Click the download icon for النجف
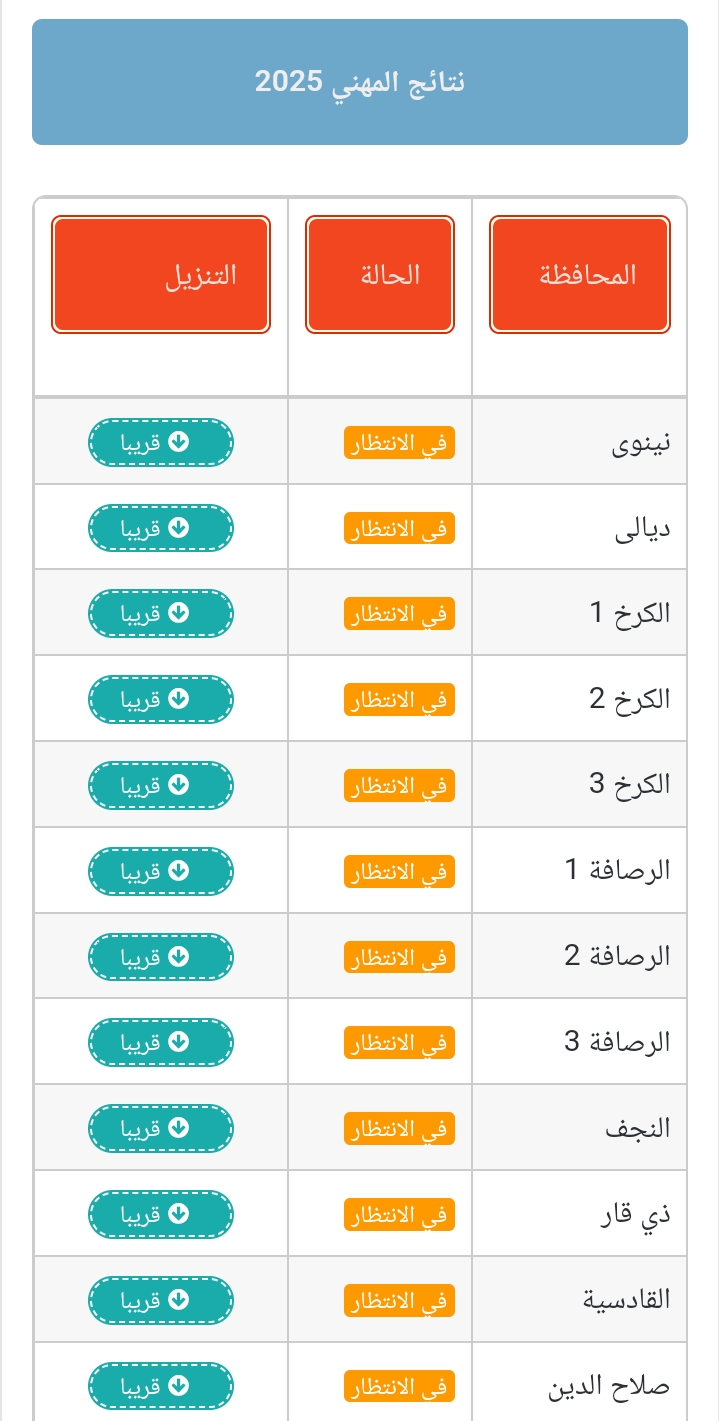 pos(178,1128)
